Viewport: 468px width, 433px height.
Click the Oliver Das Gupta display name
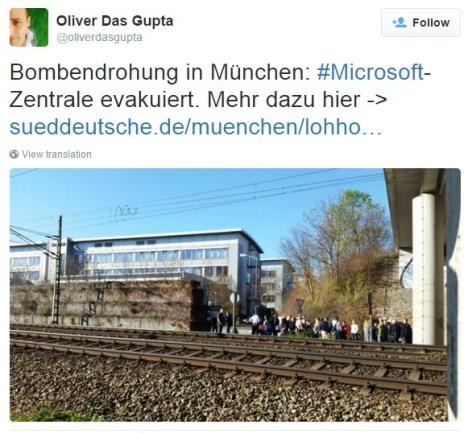(x=115, y=21)
